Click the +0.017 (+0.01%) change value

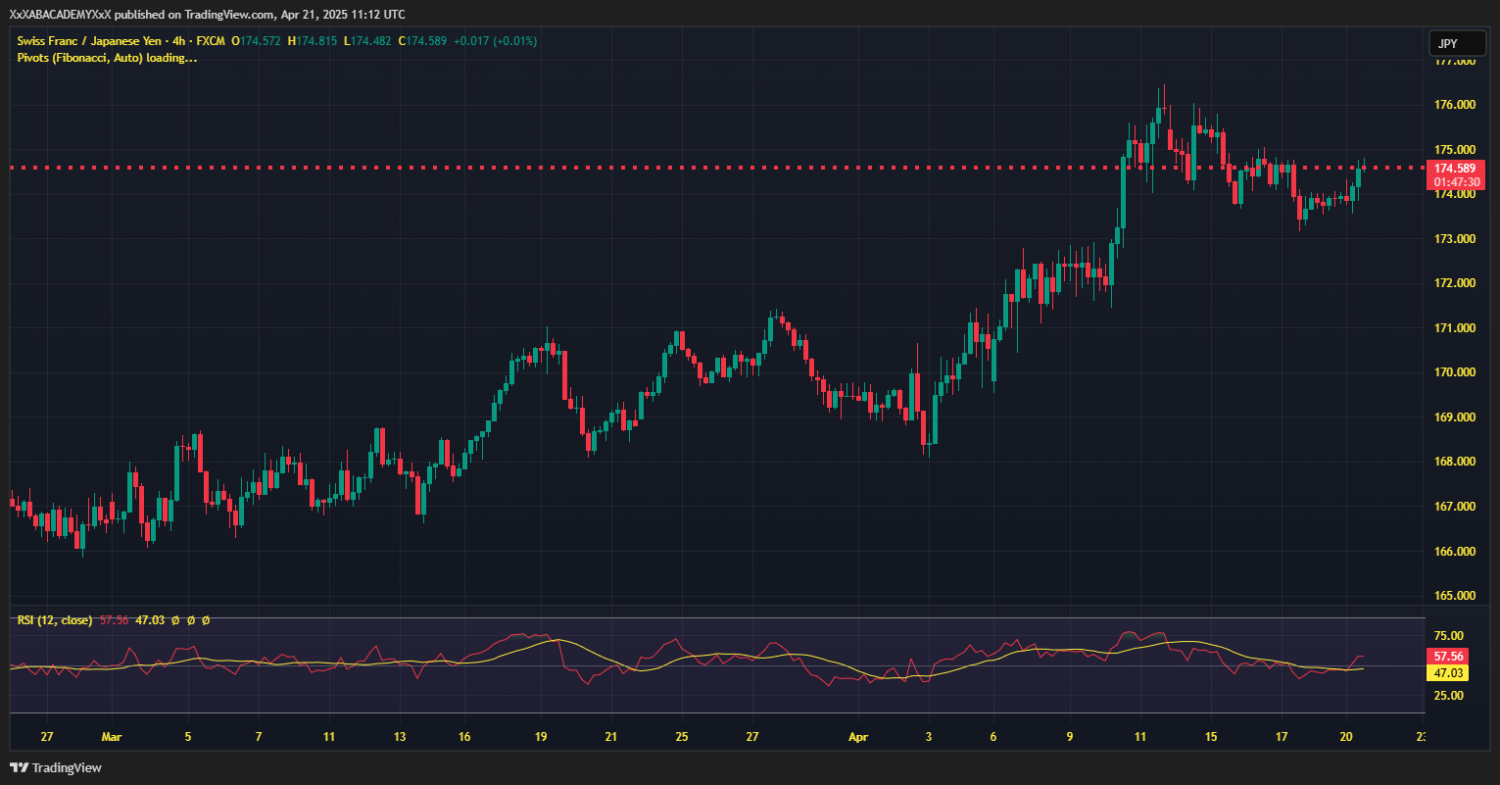point(495,41)
